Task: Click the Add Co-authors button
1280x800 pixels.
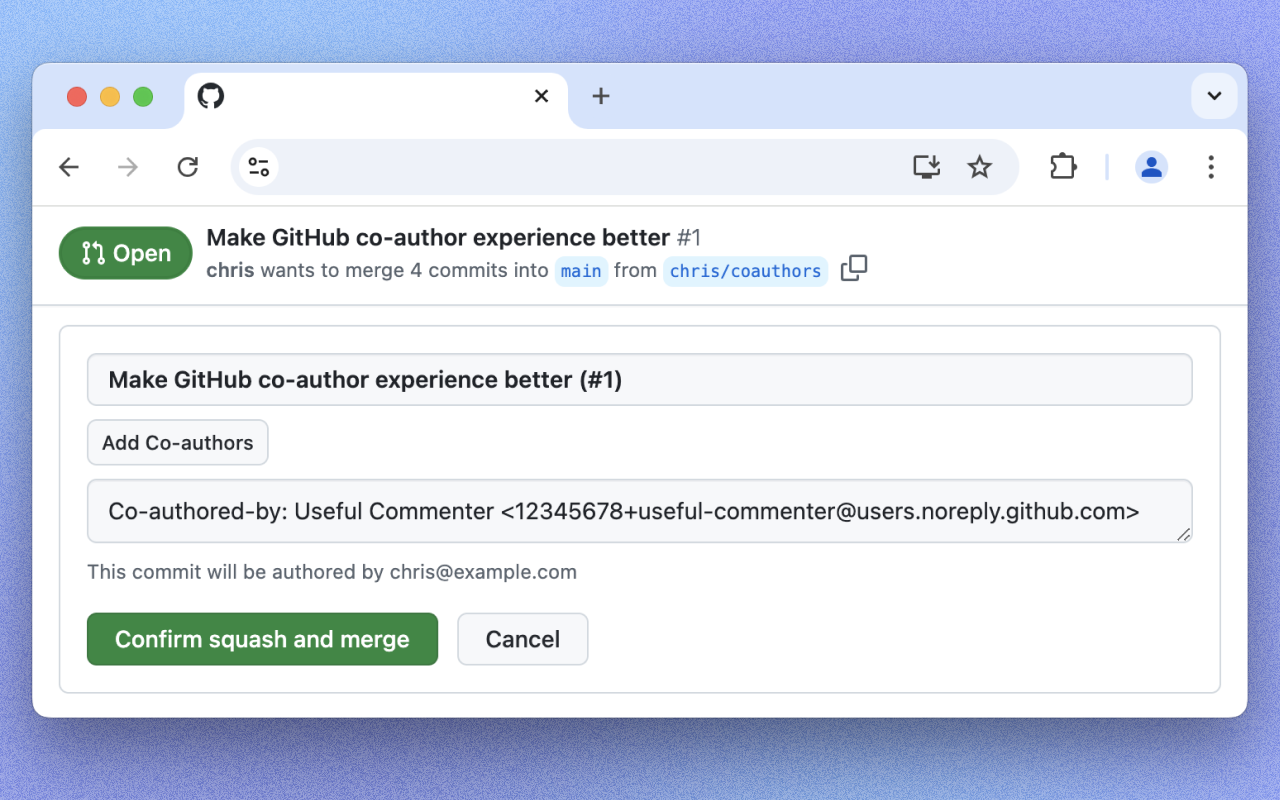Action: [x=178, y=442]
